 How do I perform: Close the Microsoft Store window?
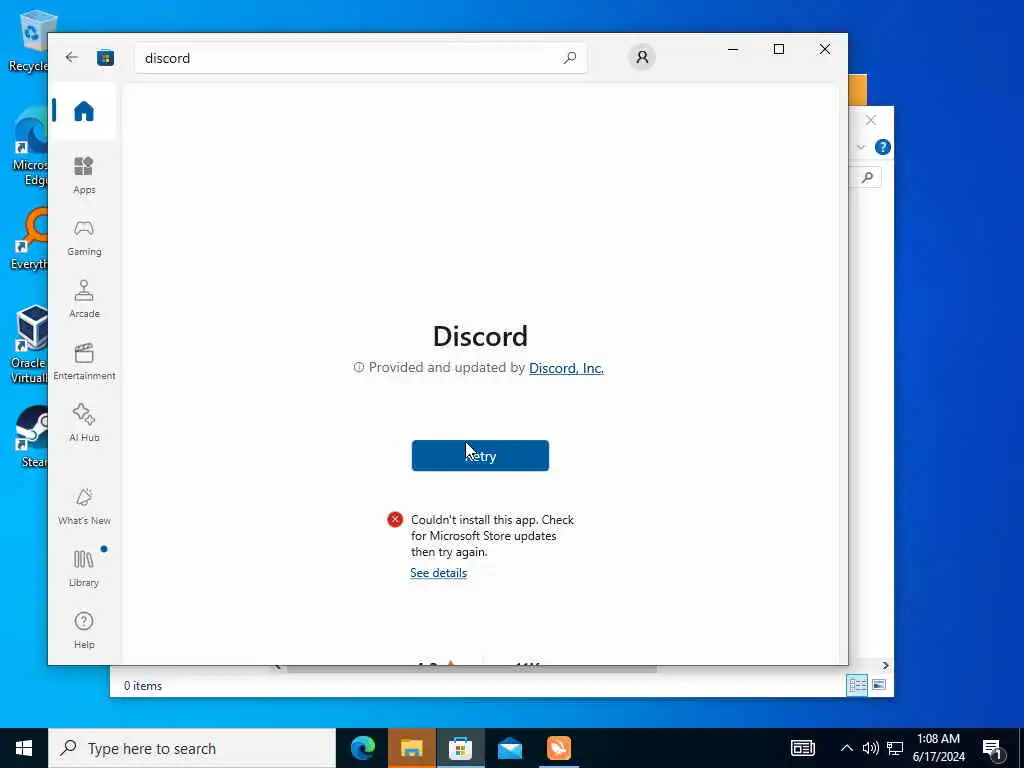coord(825,49)
